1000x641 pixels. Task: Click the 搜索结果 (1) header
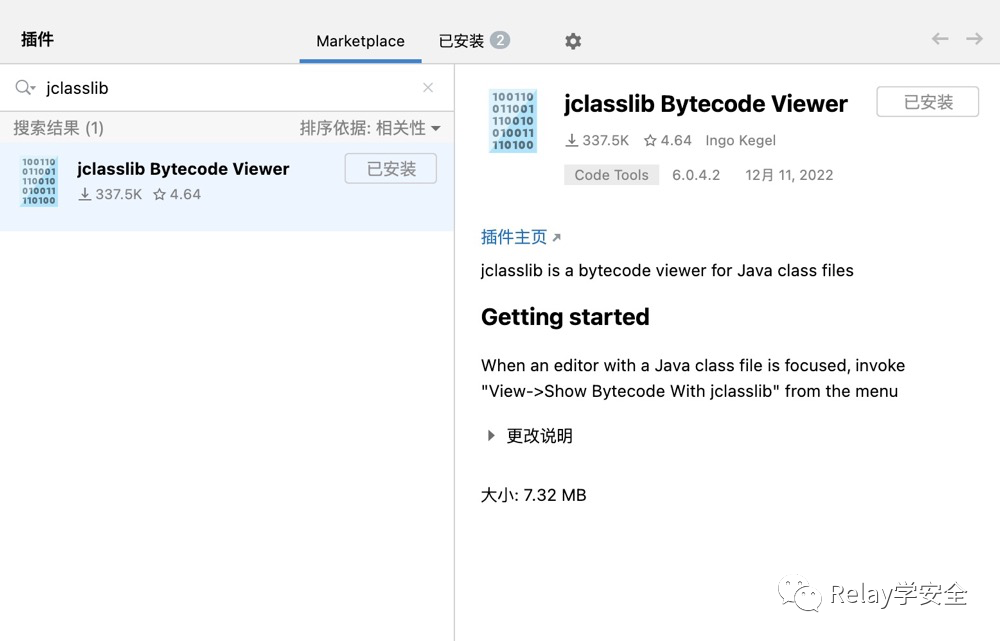[x=59, y=128]
